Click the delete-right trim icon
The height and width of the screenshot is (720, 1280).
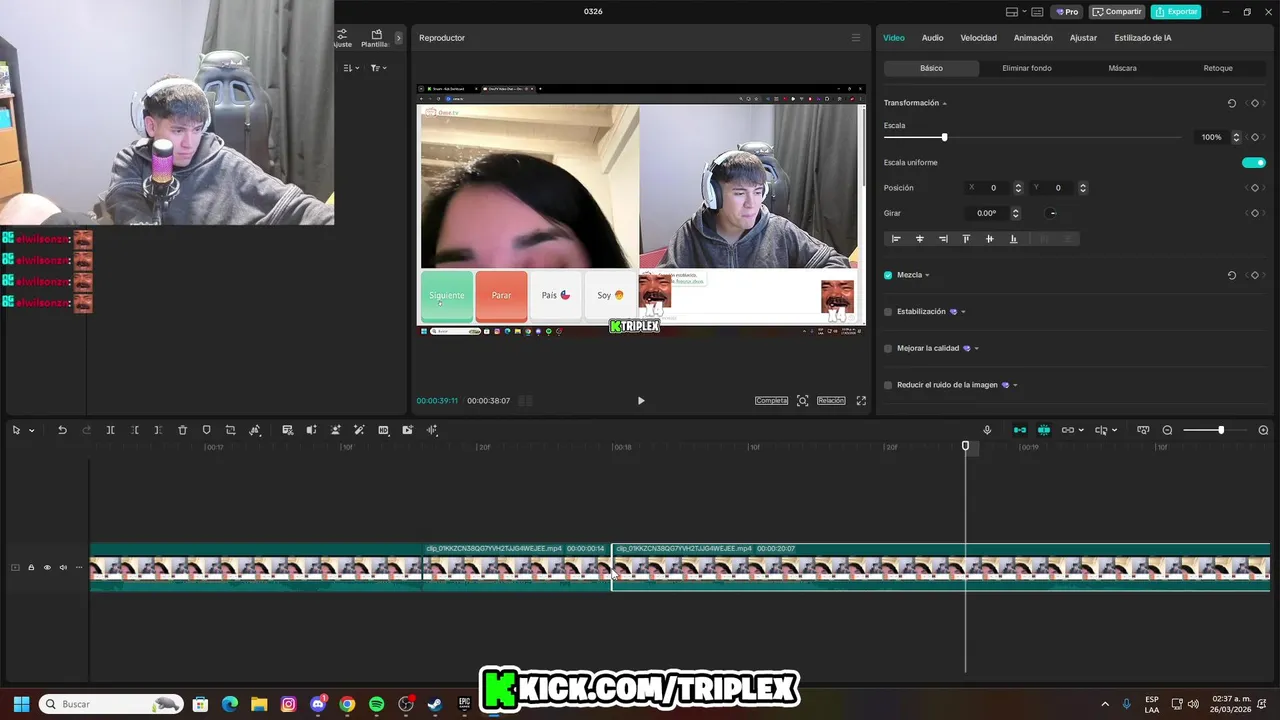pyautogui.click(x=158, y=430)
